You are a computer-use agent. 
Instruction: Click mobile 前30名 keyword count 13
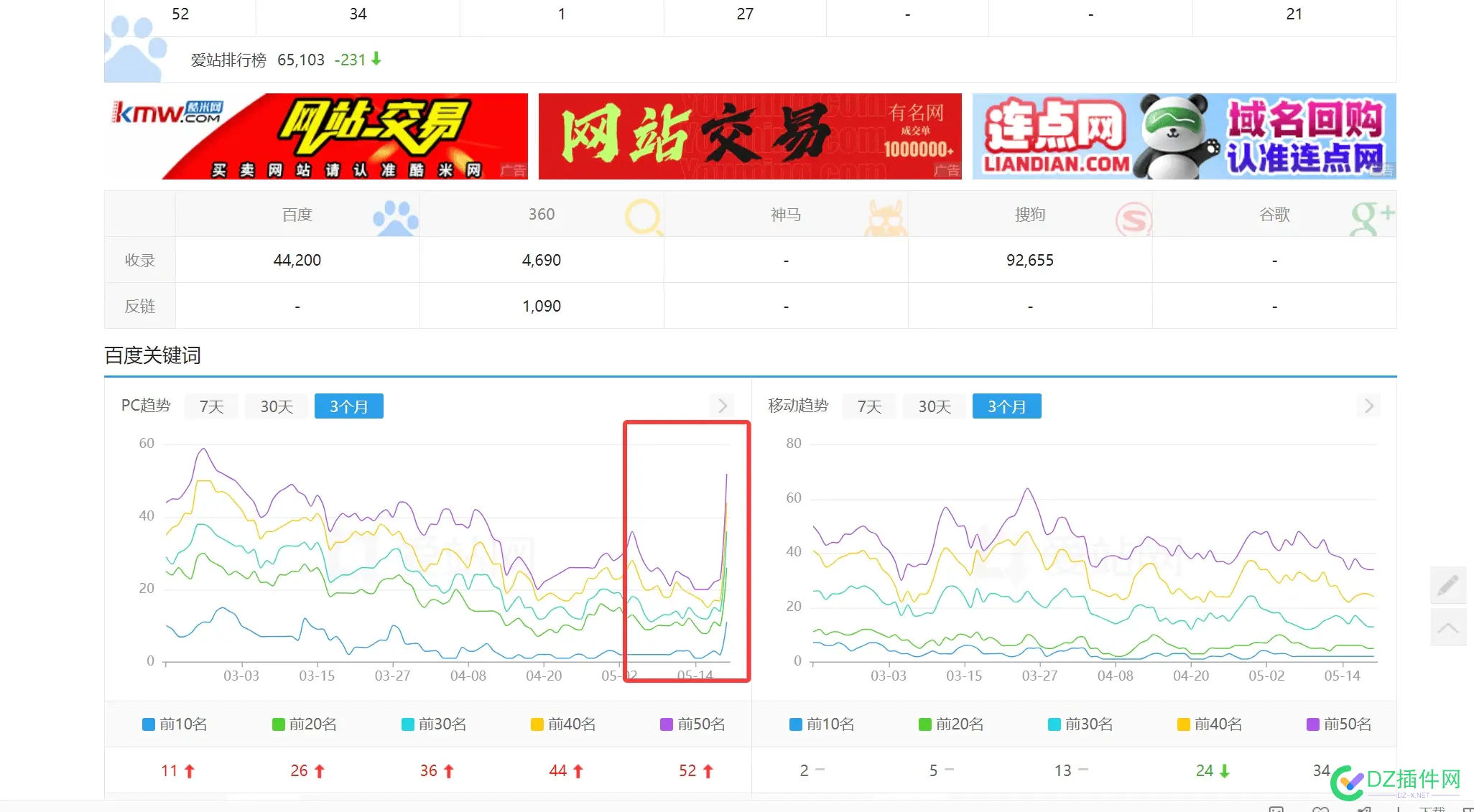(1062, 770)
